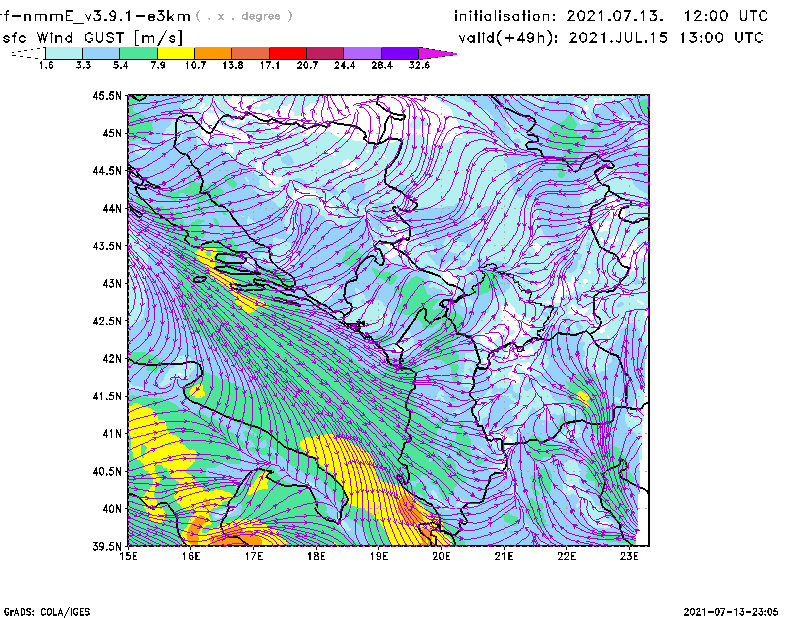This screenshot has width=800, height=618.
Task: Click the legend value 13.8
Action: tap(233, 65)
